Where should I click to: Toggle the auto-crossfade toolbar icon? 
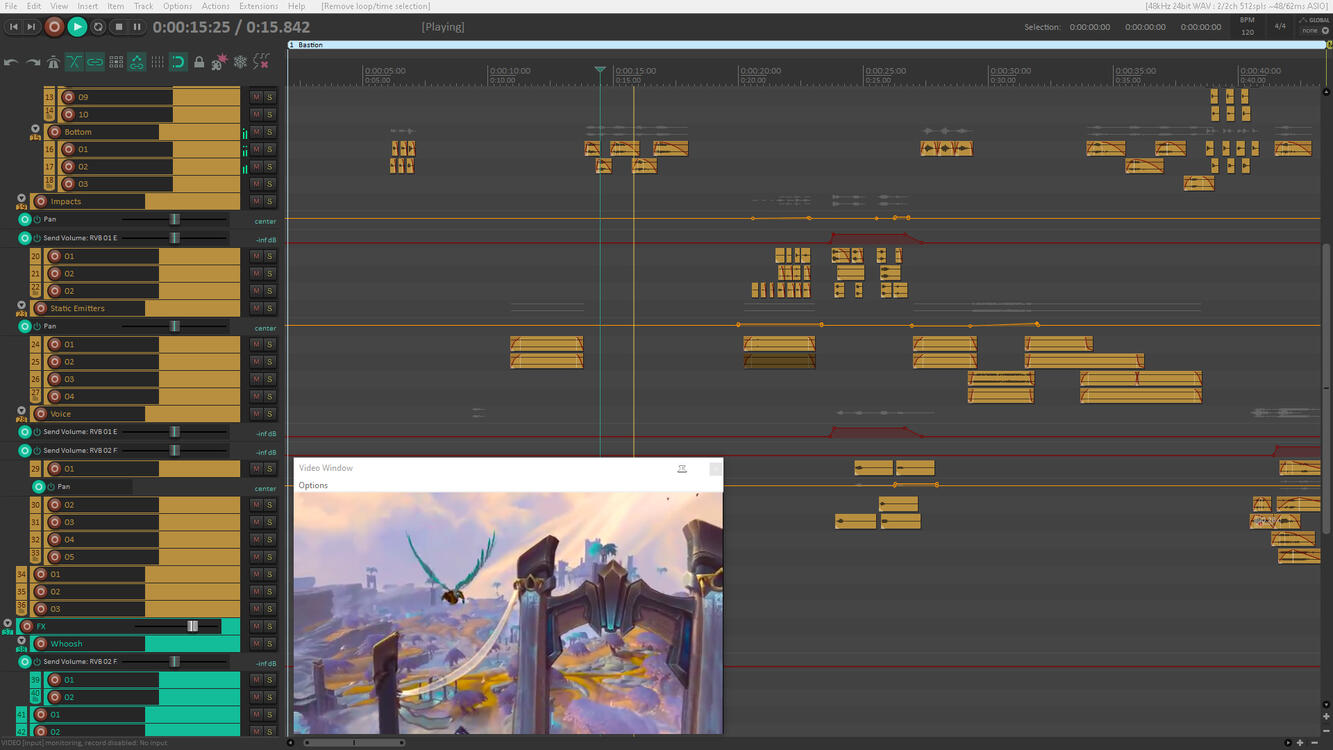pyautogui.click(x=74, y=61)
